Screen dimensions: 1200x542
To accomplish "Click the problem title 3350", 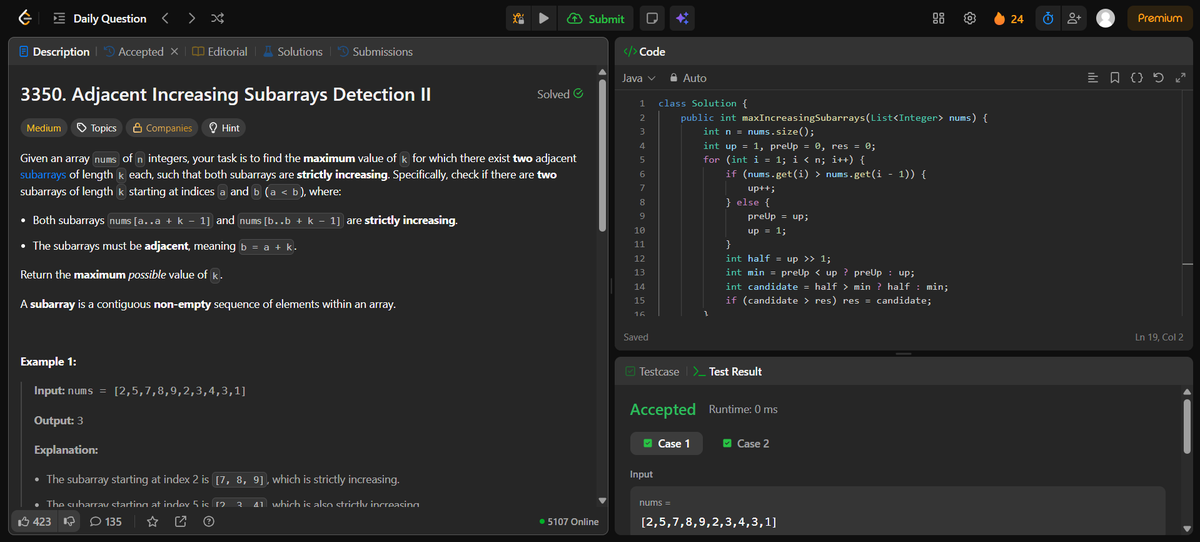I will point(225,95).
